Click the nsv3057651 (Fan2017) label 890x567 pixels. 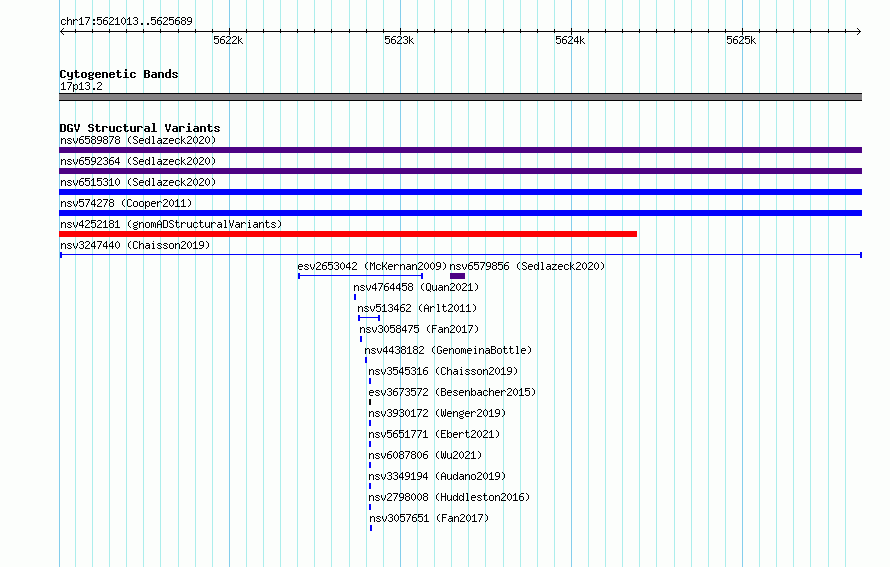point(429,518)
